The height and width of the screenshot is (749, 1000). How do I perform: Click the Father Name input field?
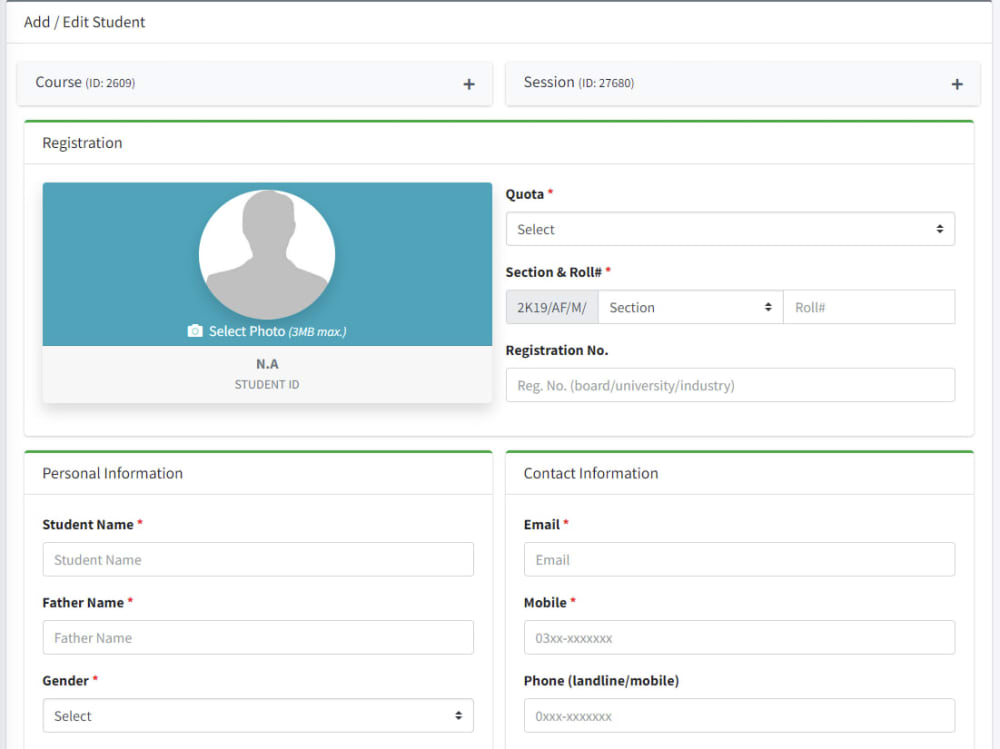258,637
